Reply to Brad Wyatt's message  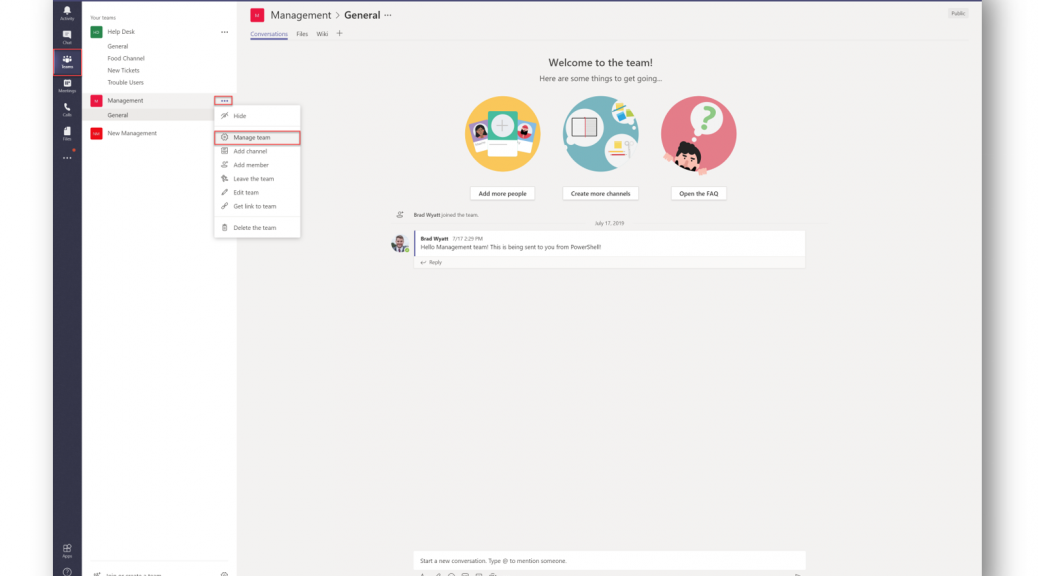coord(432,263)
